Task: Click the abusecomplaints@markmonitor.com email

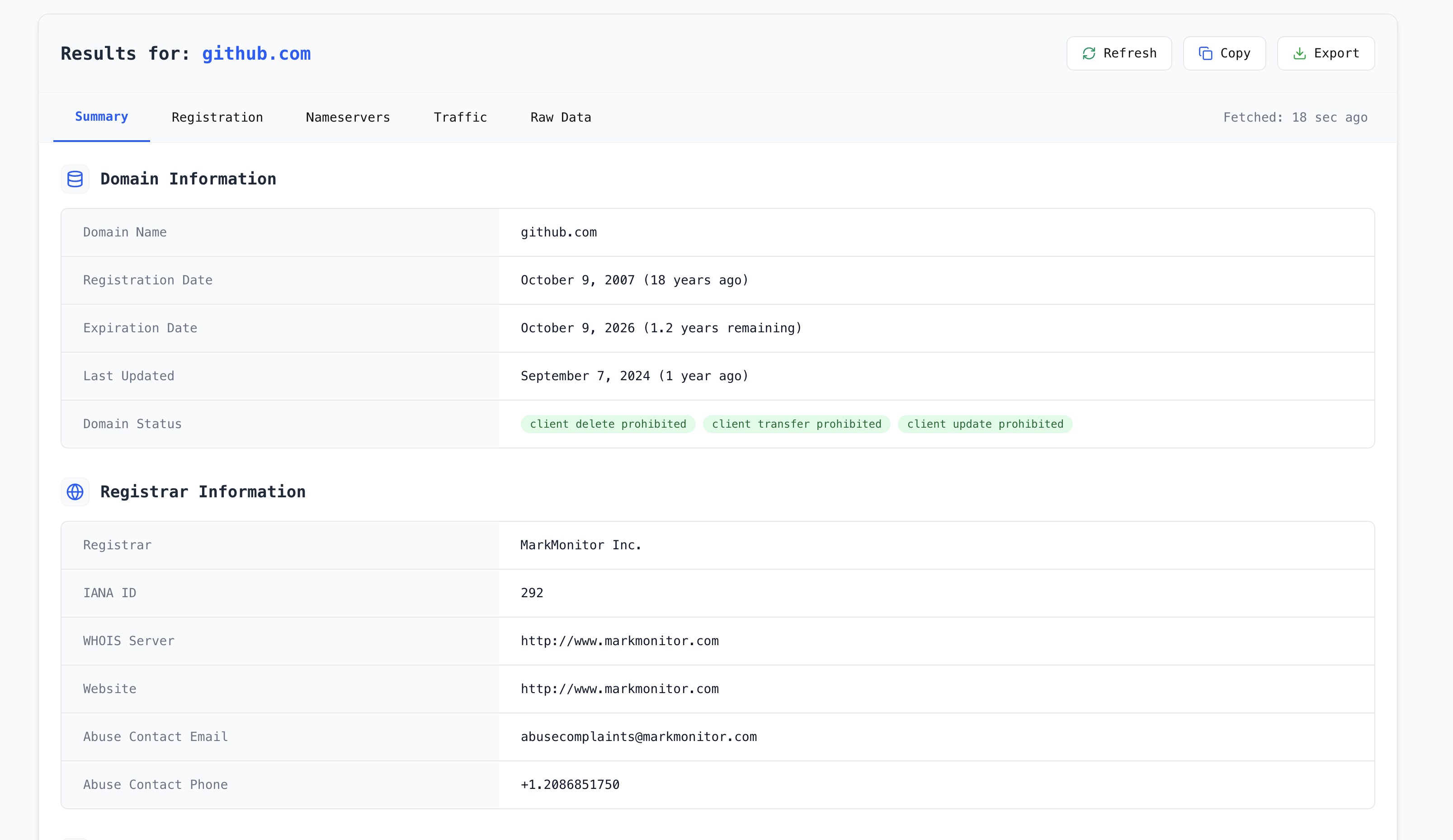Action: 638,737
